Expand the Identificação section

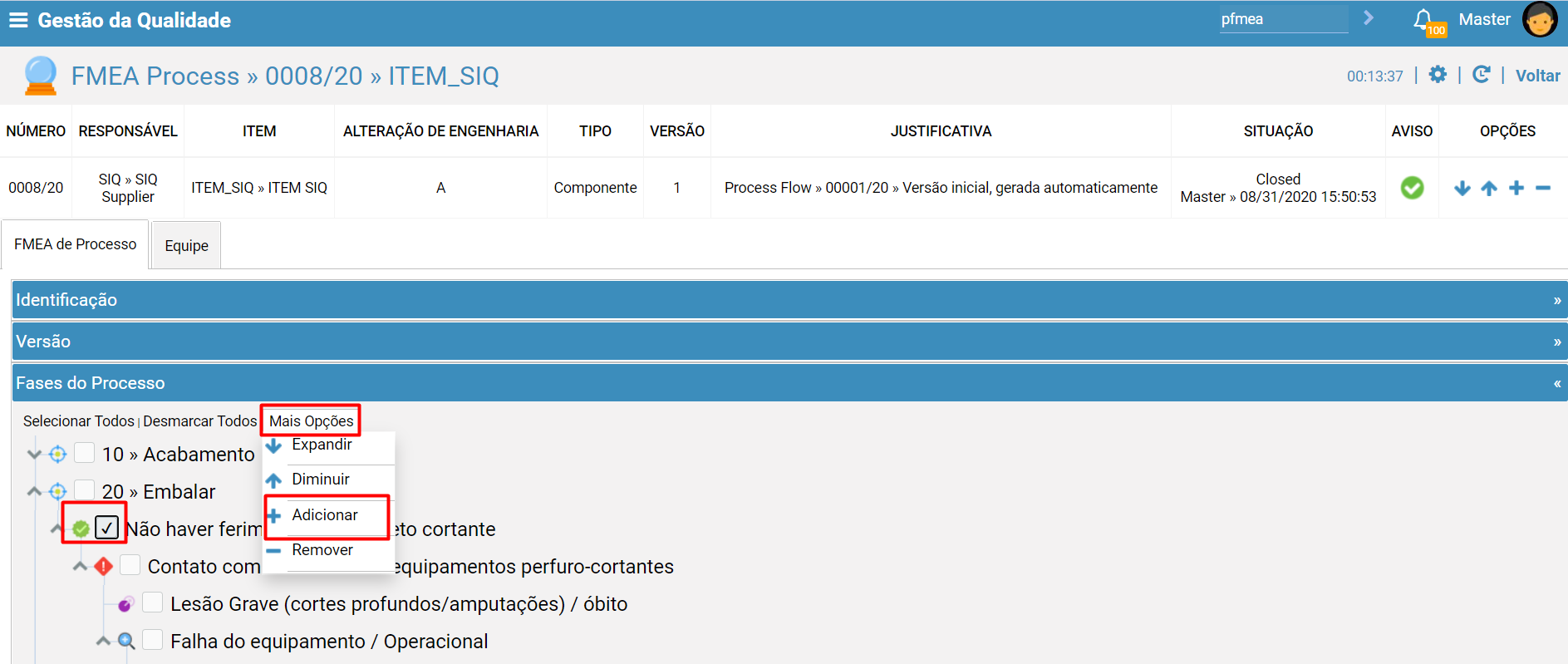coord(789,300)
